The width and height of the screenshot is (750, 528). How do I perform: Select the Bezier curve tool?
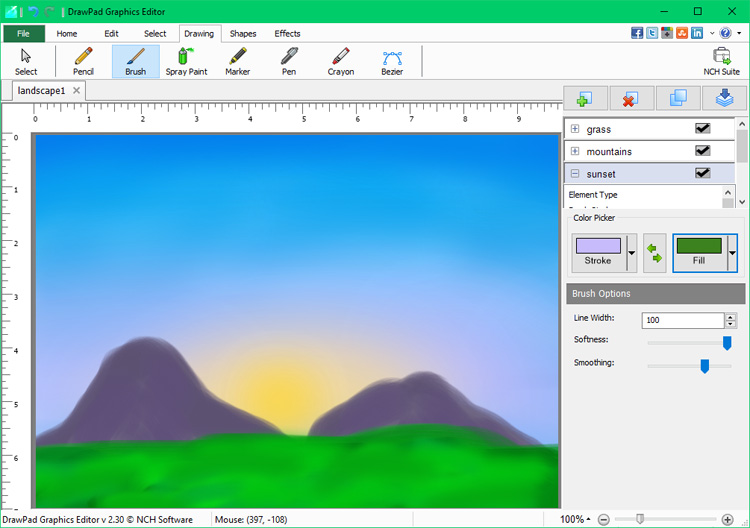click(392, 61)
